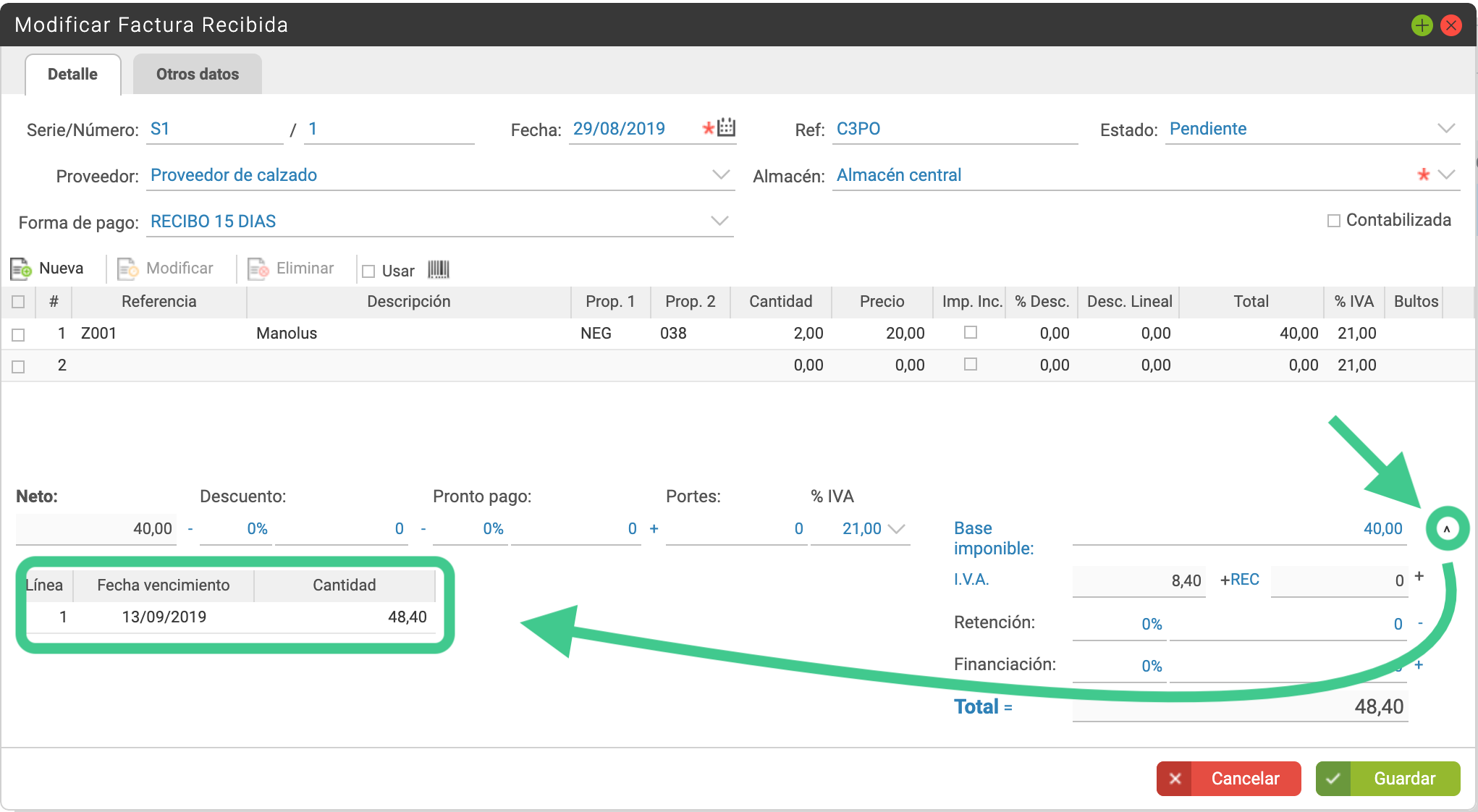Click the green plus window button
This screenshot has width=1478, height=812.
1422,25
